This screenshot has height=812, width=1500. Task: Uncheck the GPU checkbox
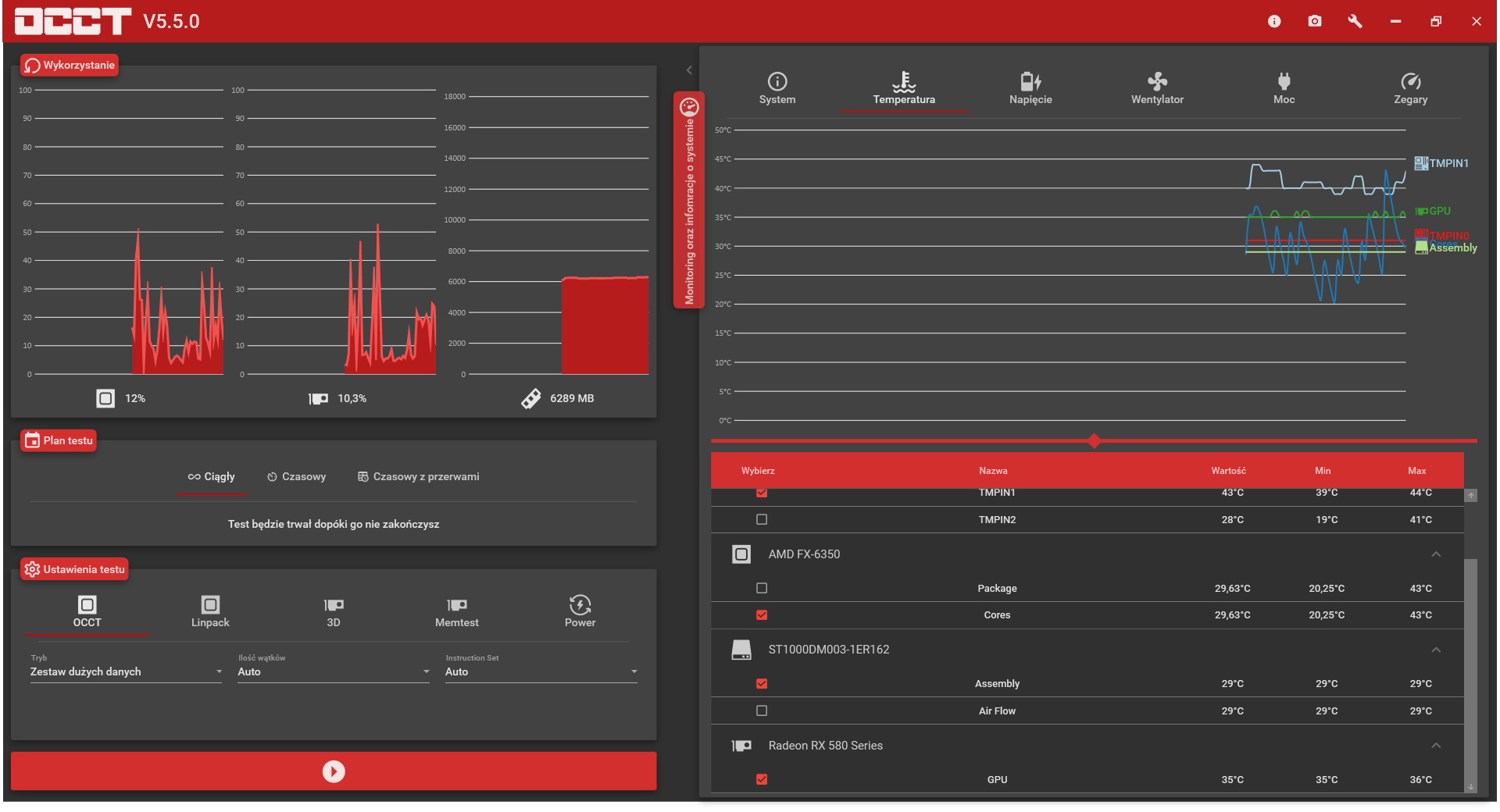pos(762,779)
